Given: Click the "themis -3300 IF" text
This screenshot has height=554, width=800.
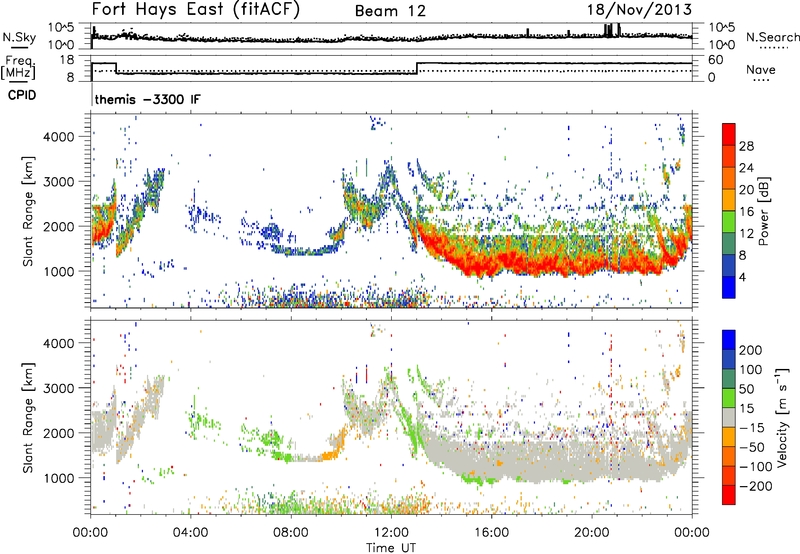Looking at the screenshot, I should [x=147, y=99].
